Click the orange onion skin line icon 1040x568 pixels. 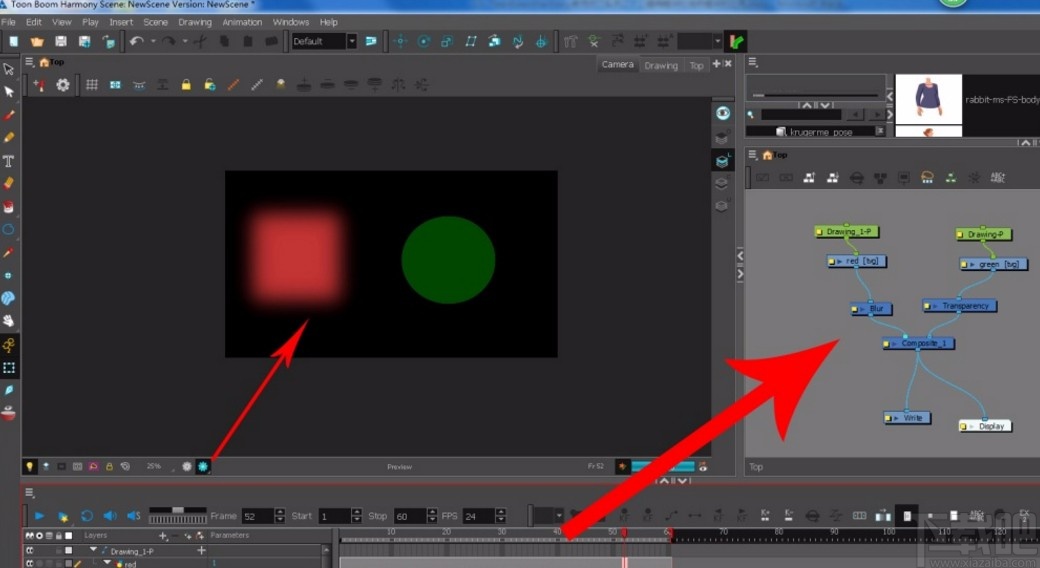coord(233,85)
